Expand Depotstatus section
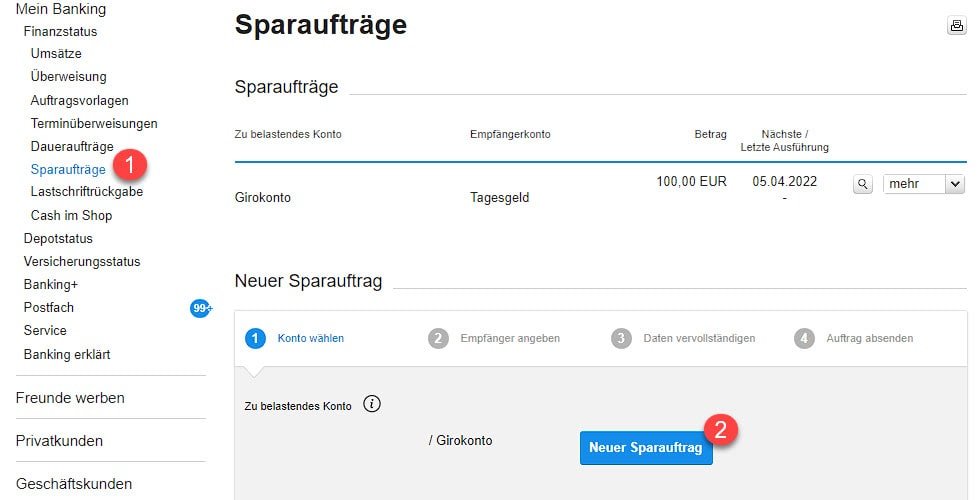This screenshot has width=979, height=500. 58,238
